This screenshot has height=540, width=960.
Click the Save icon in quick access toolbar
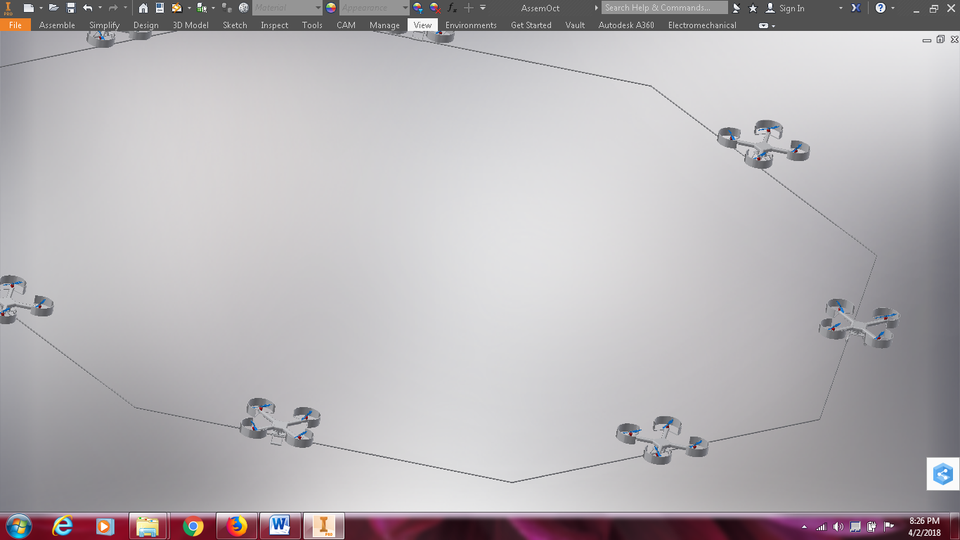click(x=71, y=8)
